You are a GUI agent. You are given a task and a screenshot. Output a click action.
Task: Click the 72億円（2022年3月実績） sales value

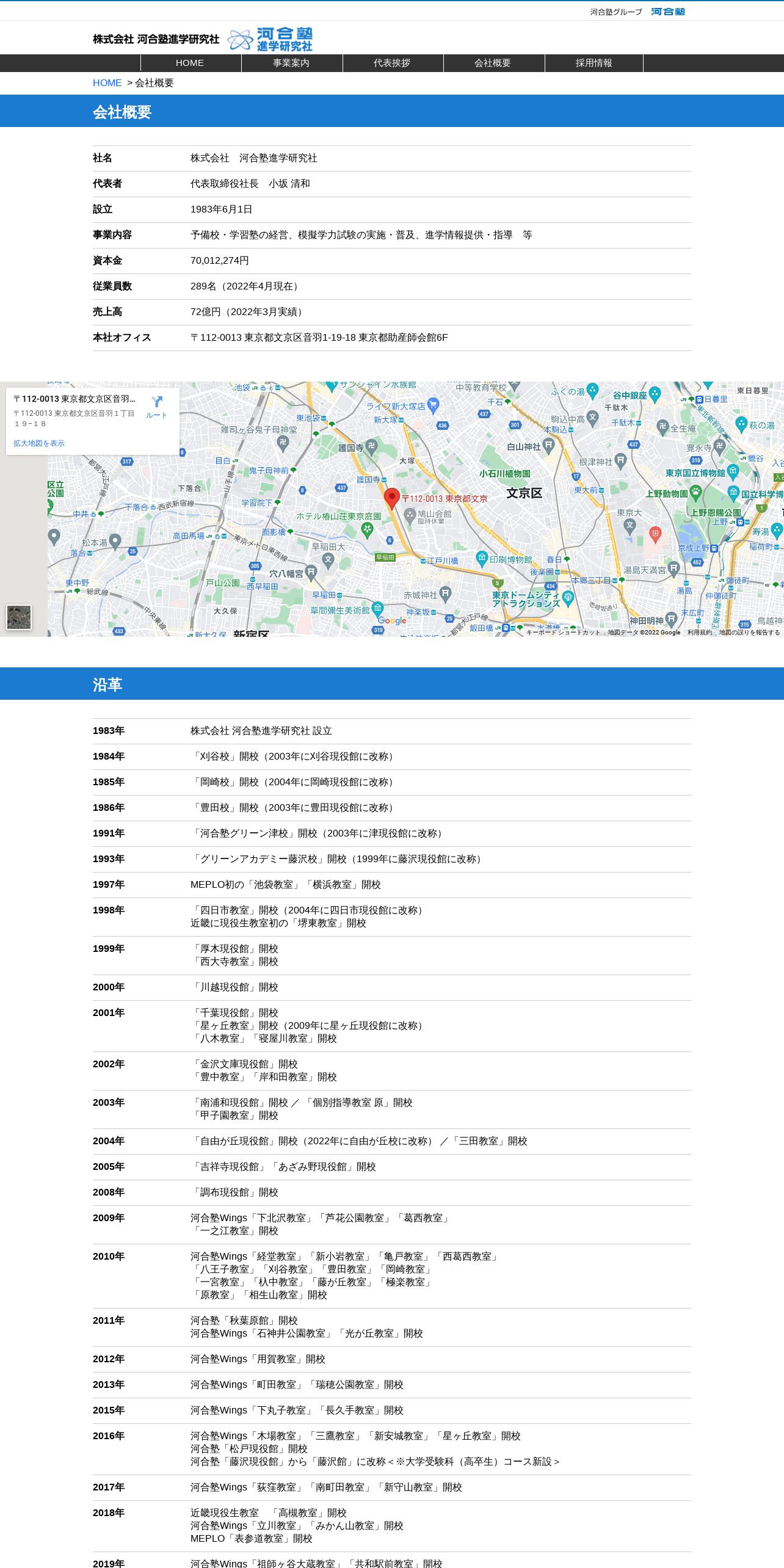(249, 312)
